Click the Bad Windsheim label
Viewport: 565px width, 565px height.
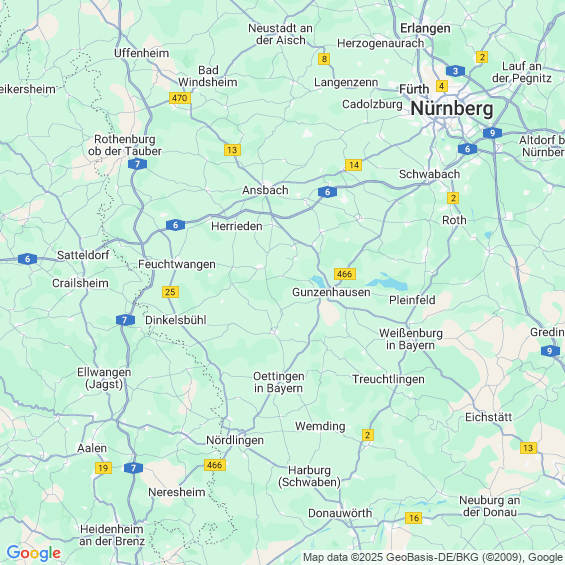point(208,76)
